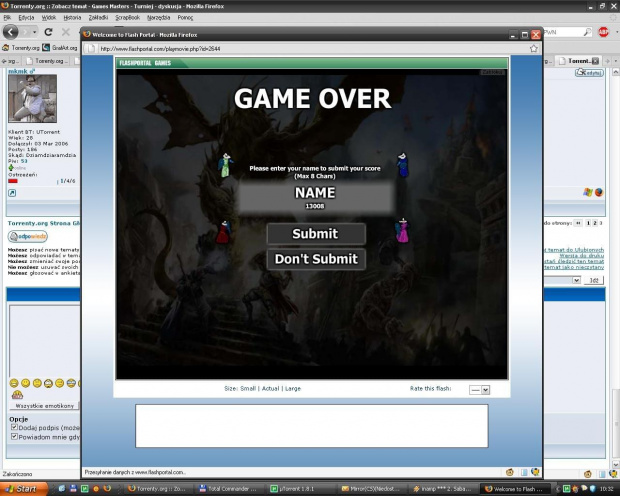Click the Start button
This screenshot has width=620, height=496.
[x=24, y=489]
